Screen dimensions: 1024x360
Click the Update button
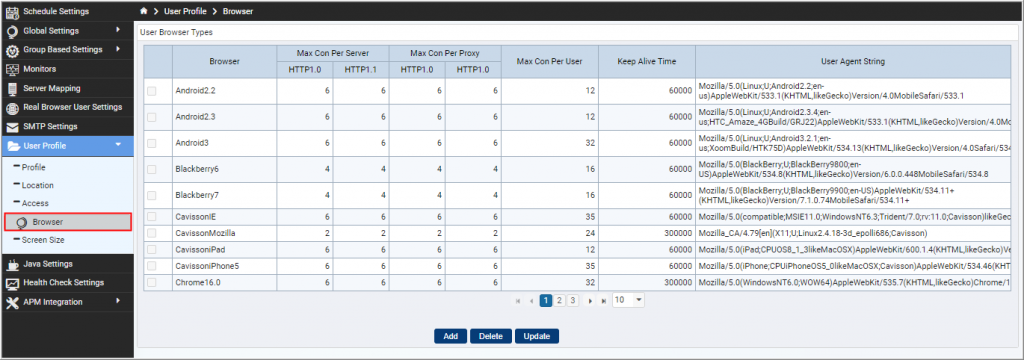[537, 336]
